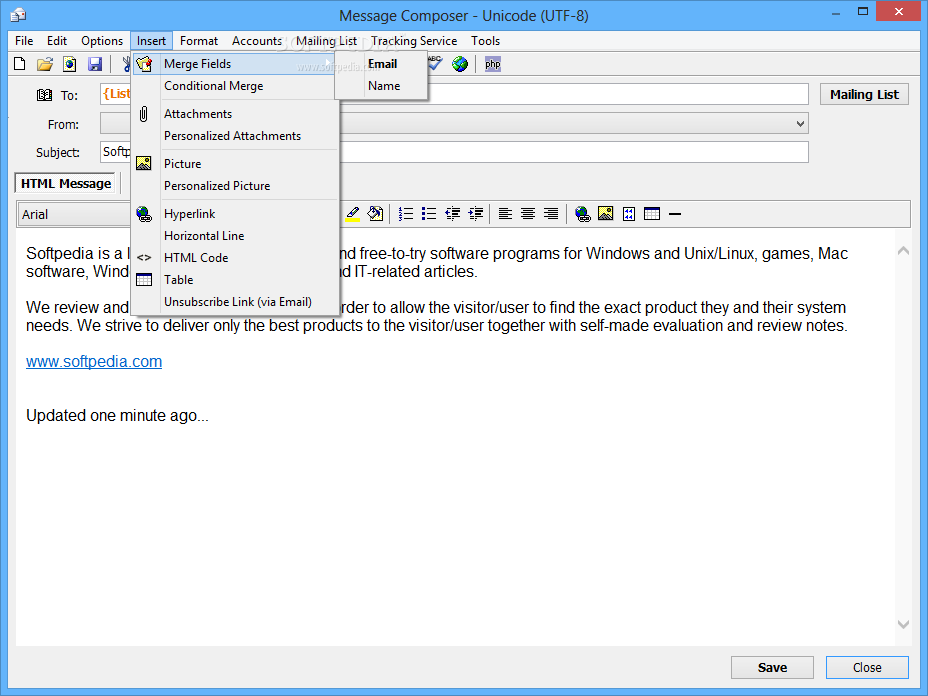Screen dimensions: 928x696
Task: Click the message scrollbar down arrow
Action: (903, 624)
